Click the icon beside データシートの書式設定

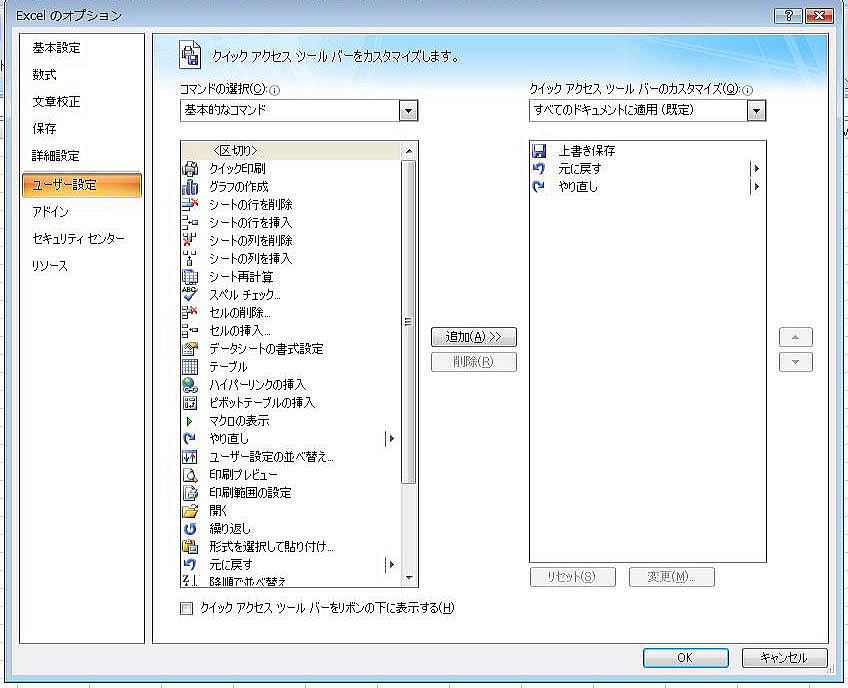[x=190, y=348]
